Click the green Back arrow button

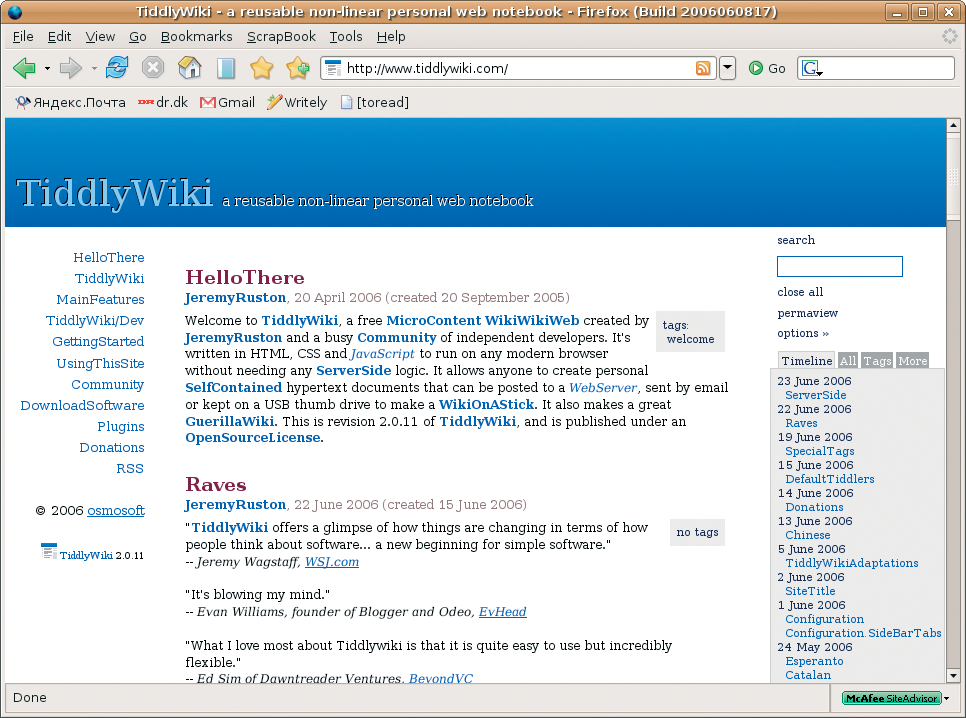click(25, 68)
